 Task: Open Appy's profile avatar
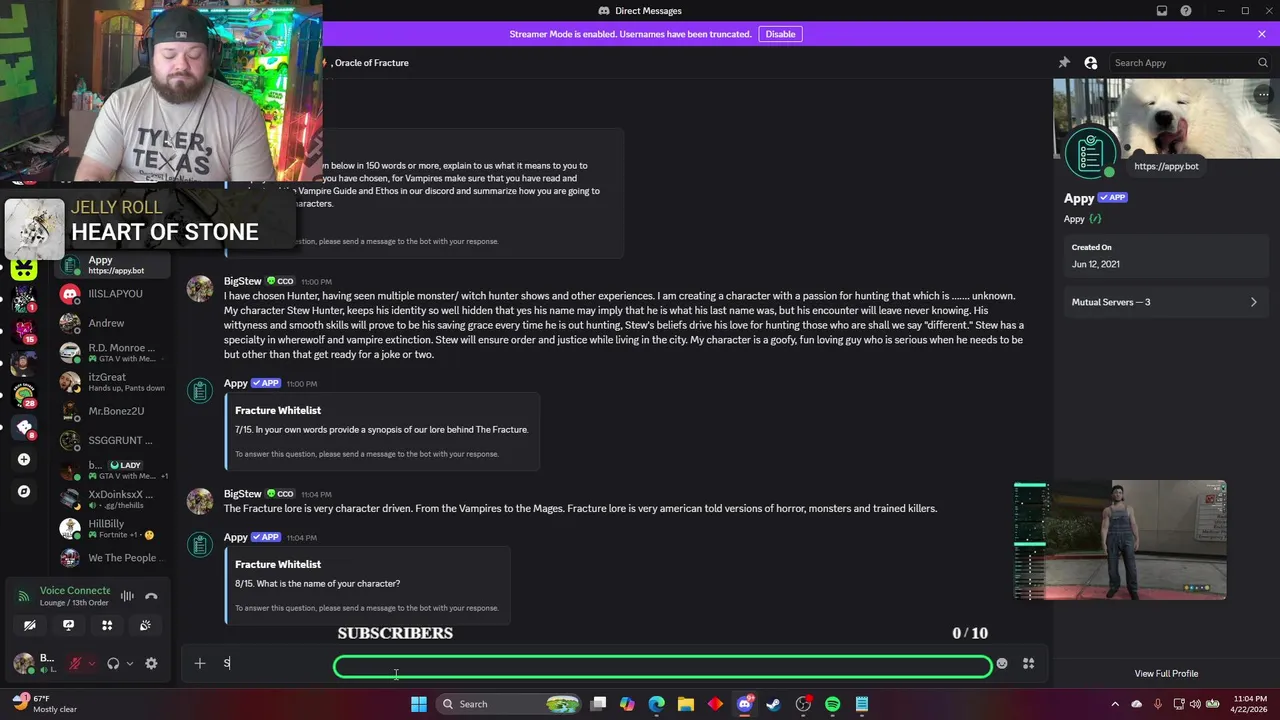click(x=1091, y=153)
